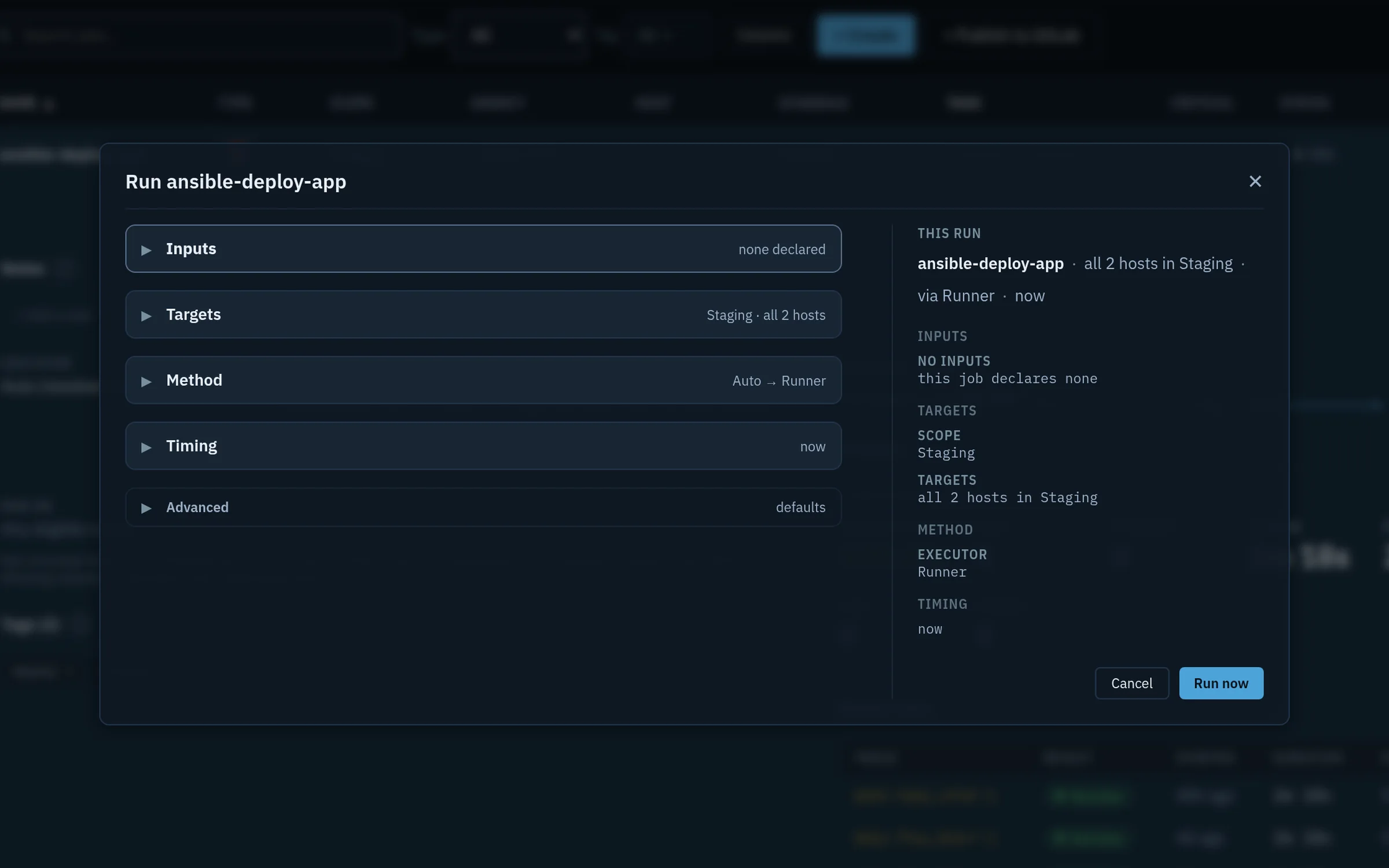Expand the Targets section
The image size is (1389, 868).
(483, 314)
